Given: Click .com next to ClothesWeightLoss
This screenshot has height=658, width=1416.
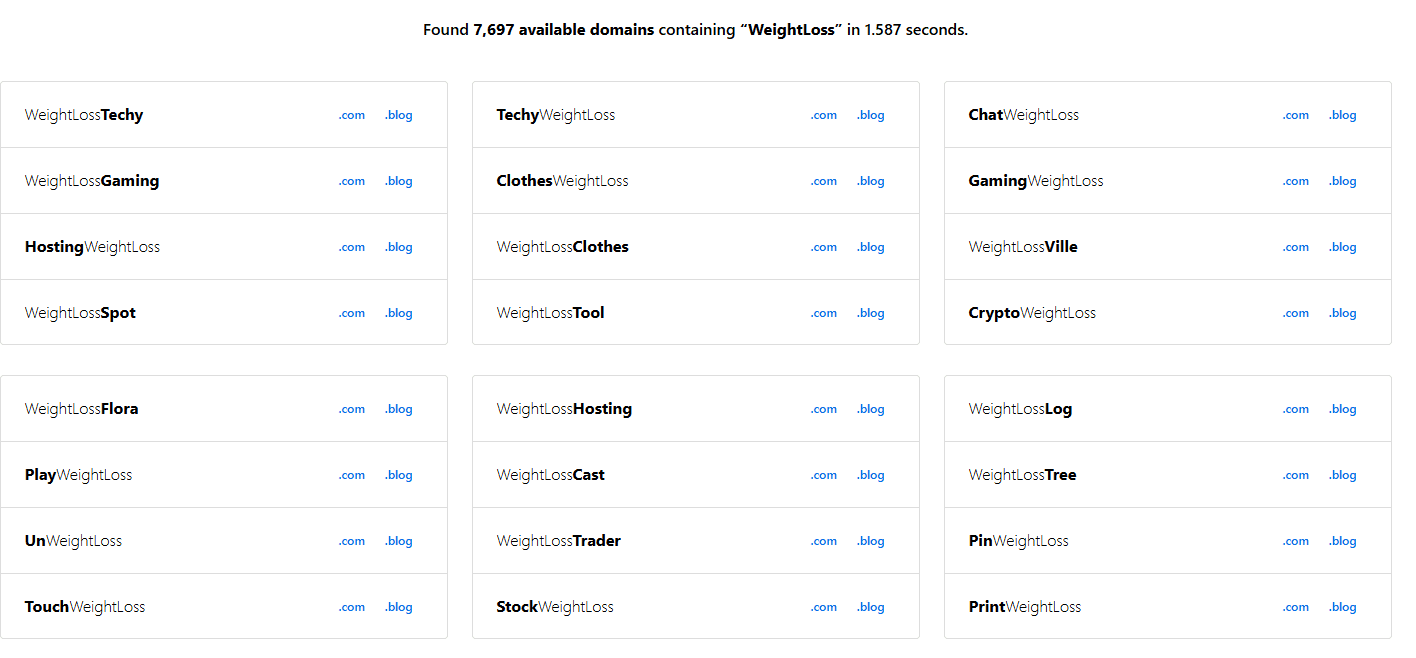Looking at the screenshot, I should (x=823, y=181).
